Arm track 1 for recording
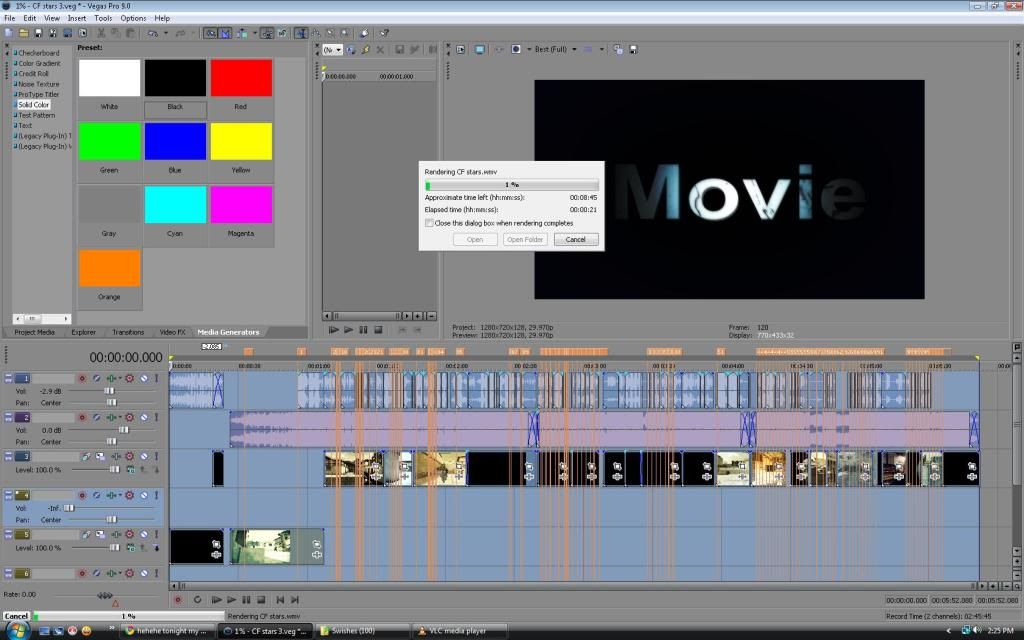The width and height of the screenshot is (1024, 640). click(83, 378)
